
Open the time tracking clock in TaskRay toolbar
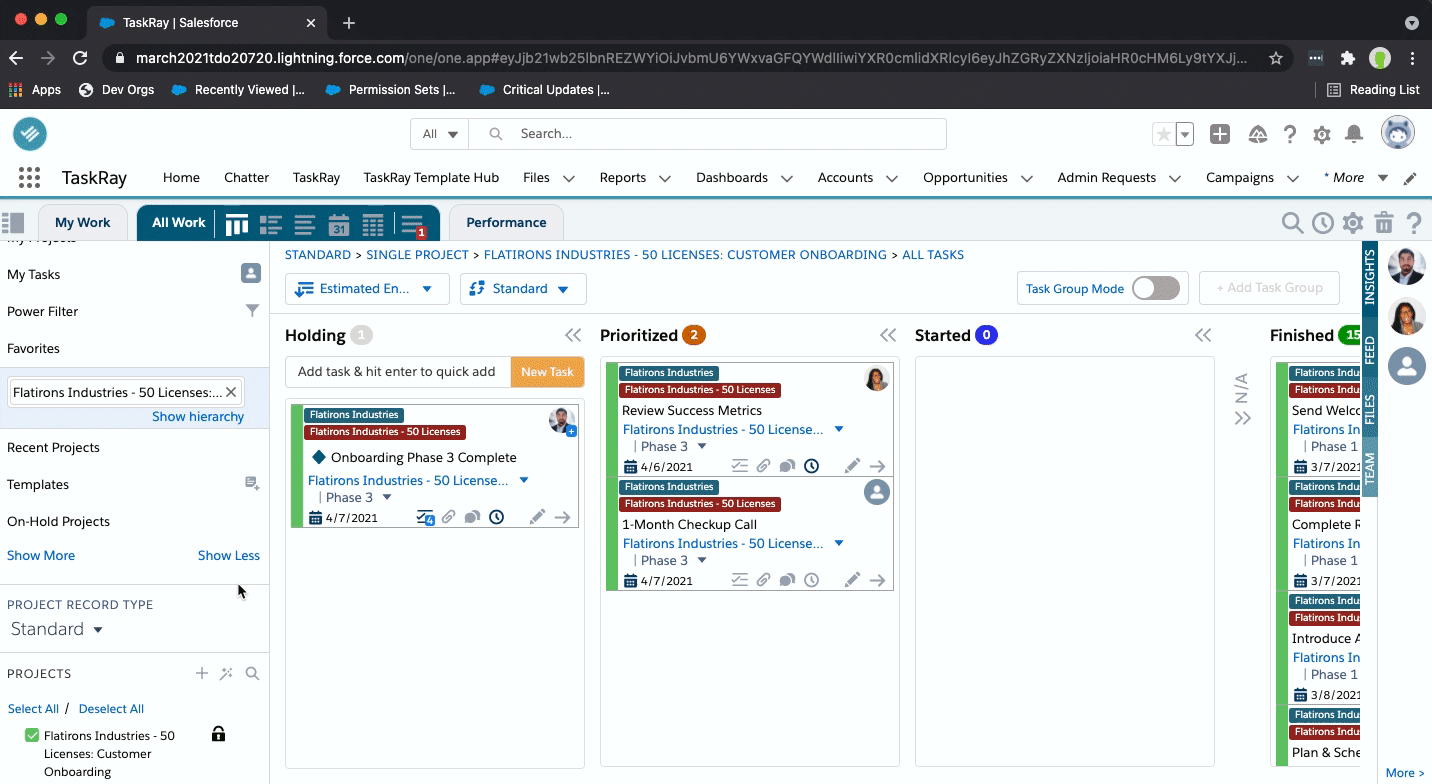(x=1323, y=223)
